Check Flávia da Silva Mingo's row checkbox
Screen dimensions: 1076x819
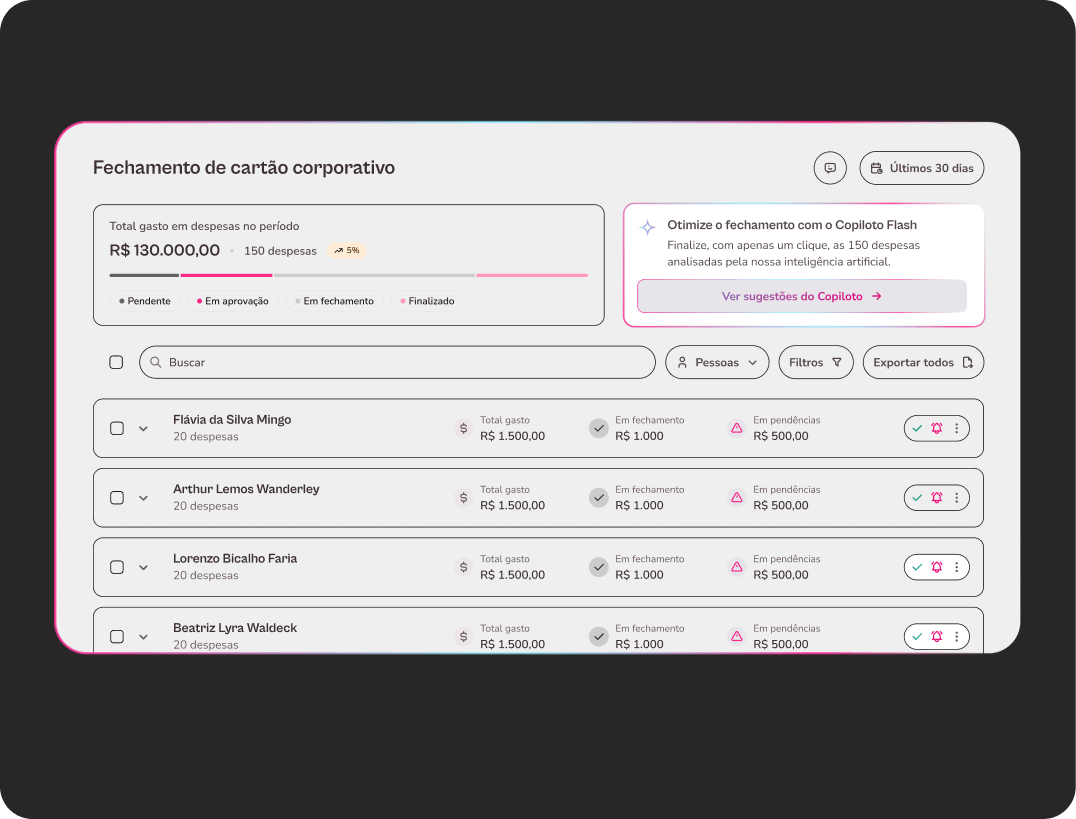pos(116,427)
